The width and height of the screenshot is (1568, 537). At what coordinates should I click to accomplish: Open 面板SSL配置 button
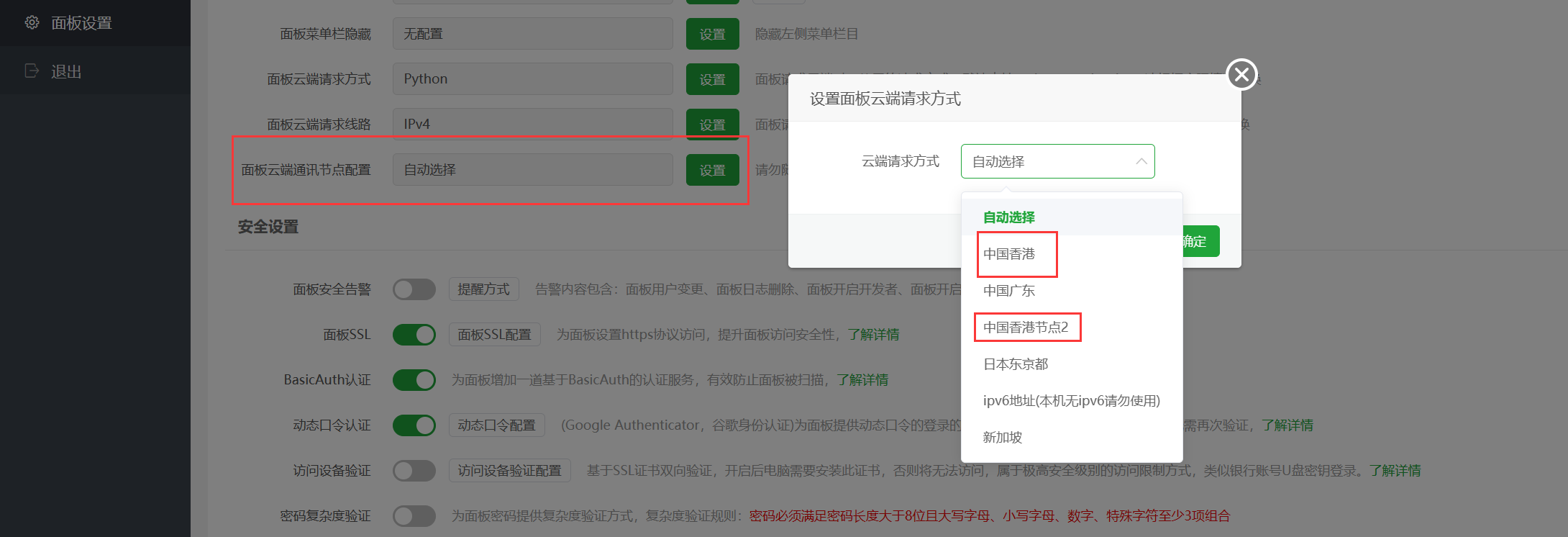[495, 335]
